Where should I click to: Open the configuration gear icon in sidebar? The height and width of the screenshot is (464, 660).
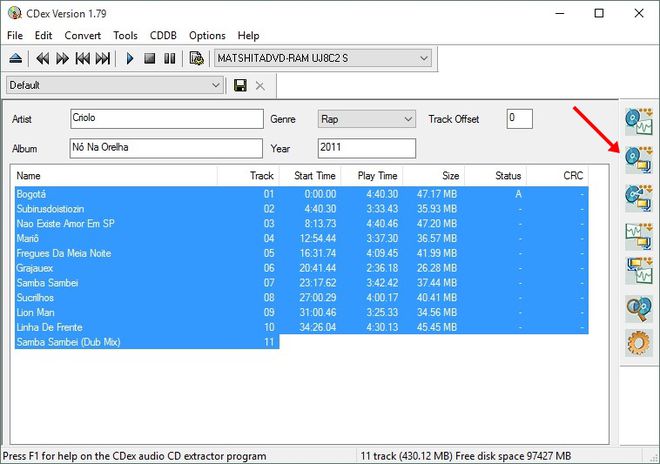pyautogui.click(x=639, y=343)
